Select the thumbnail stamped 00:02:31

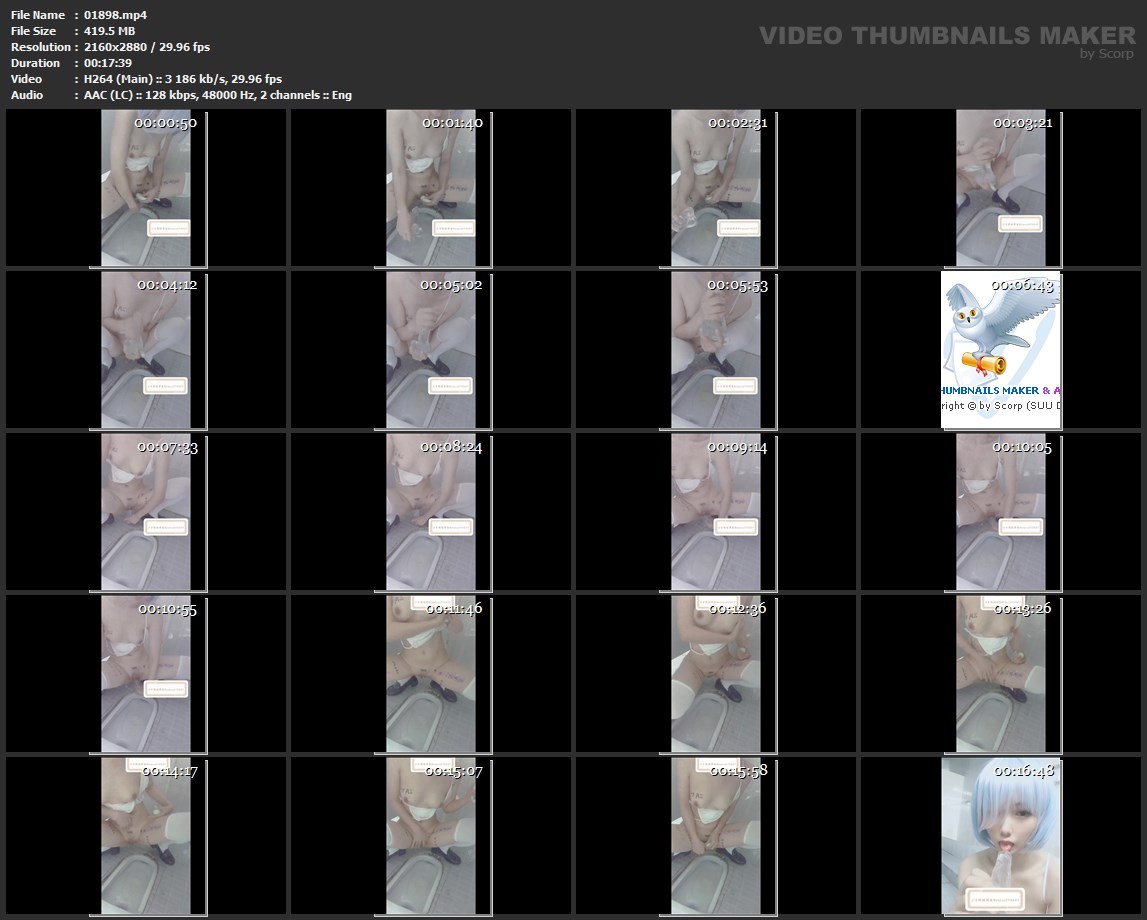click(715, 188)
